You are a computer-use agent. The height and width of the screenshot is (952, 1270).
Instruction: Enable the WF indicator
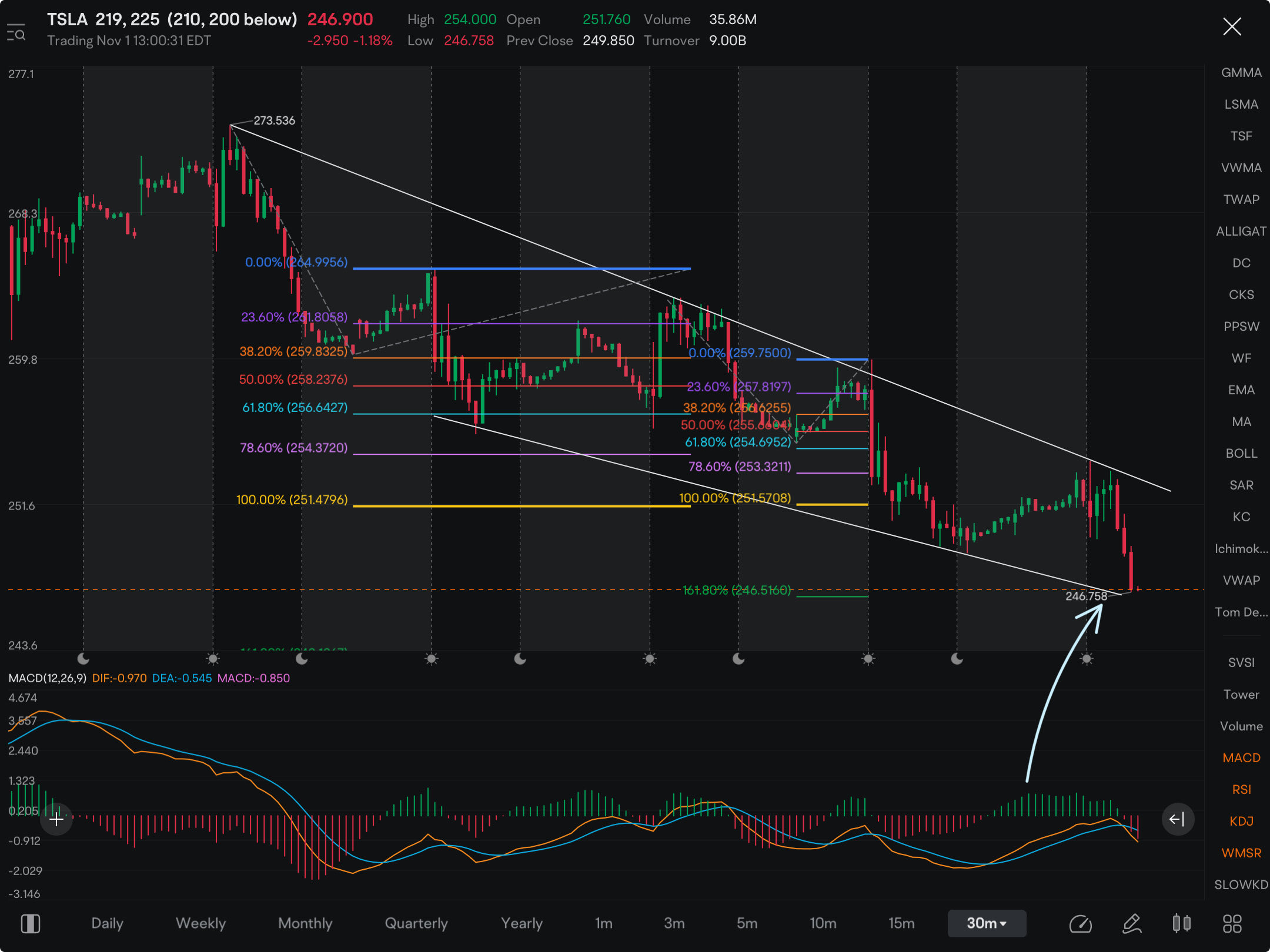click(1241, 358)
